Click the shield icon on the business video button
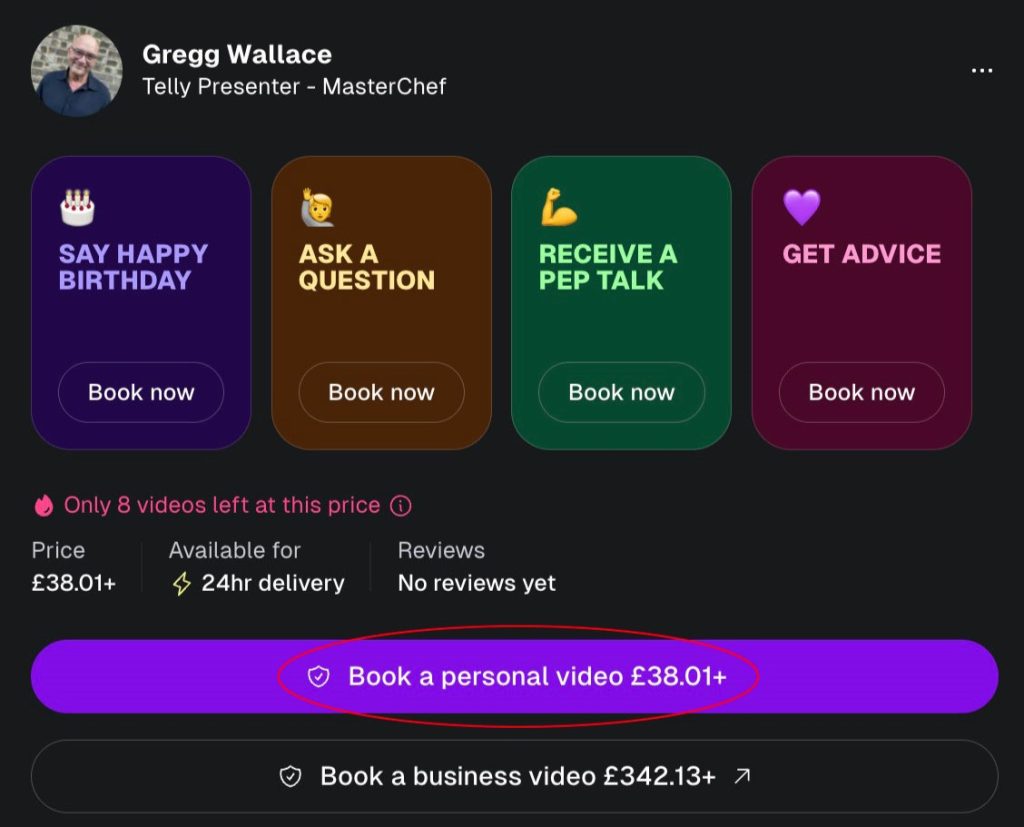Screen dimensions: 1024x827 coord(289,774)
